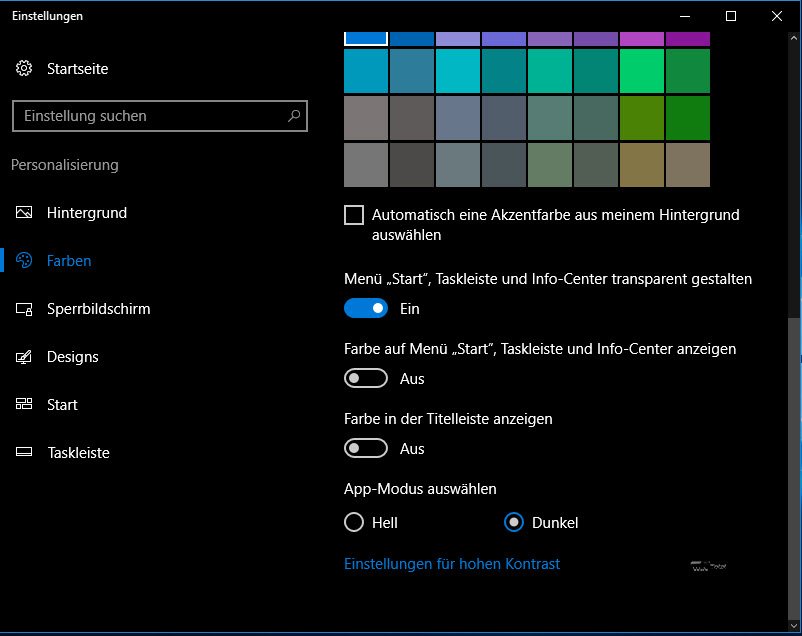Click the Hintergrund picture icon

click(x=25, y=213)
